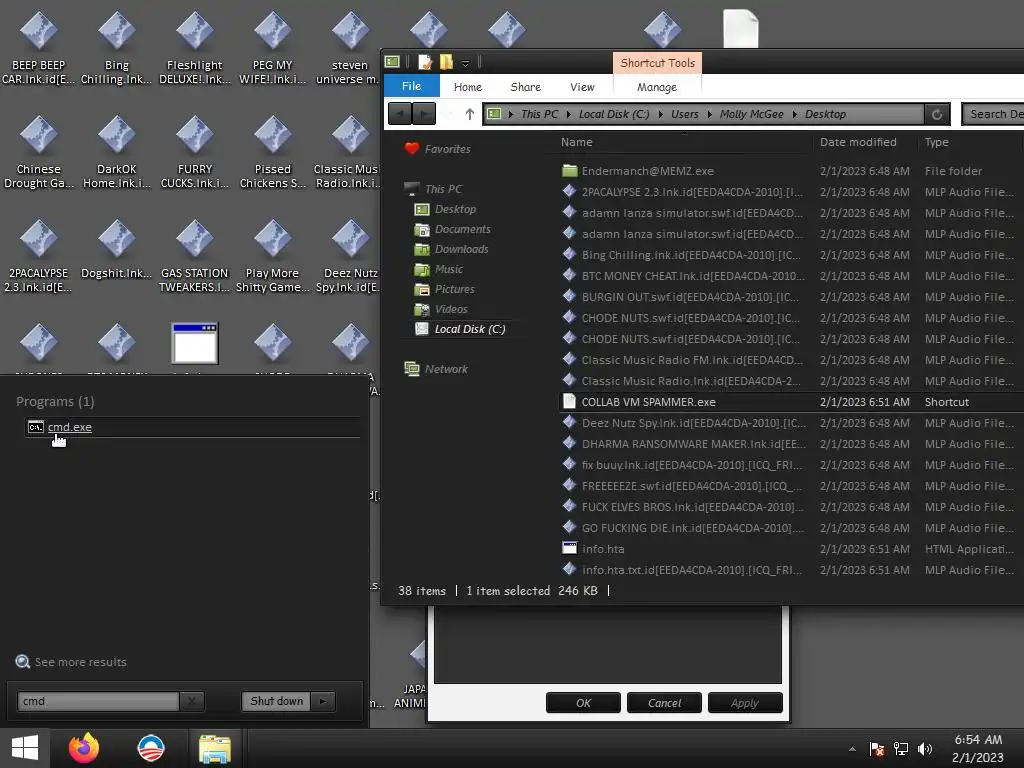Click OK in the dialog

[x=583, y=703]
